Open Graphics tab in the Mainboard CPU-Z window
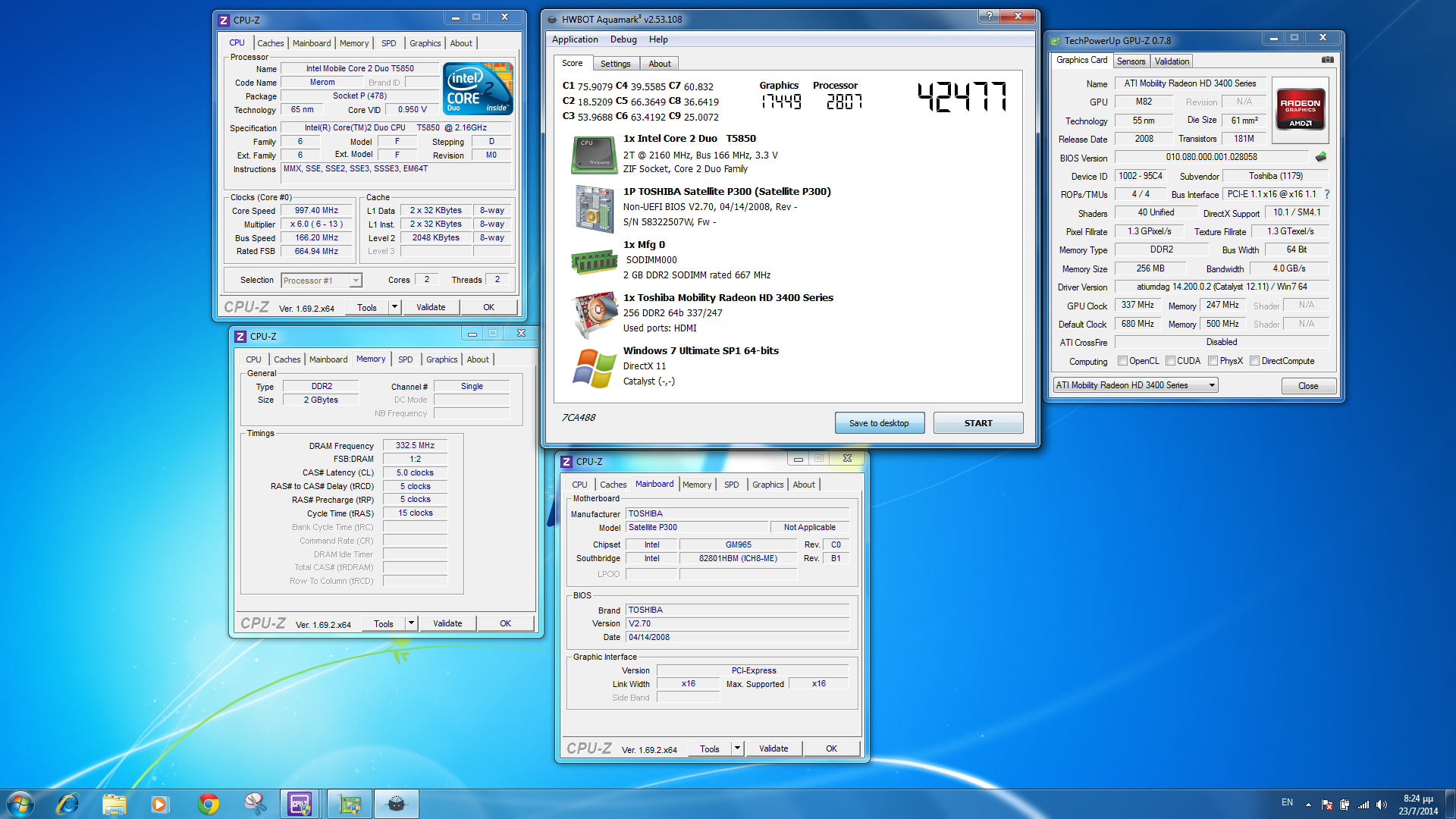 coord(767,485)
